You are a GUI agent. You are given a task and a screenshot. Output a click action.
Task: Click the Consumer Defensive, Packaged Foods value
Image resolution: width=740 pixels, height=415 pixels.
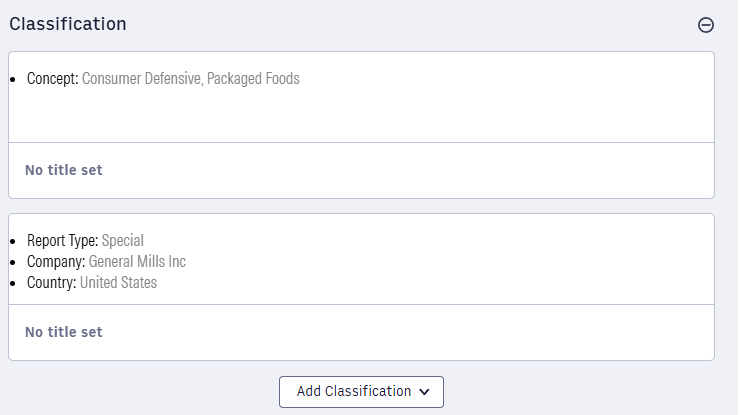coord(191,78)
